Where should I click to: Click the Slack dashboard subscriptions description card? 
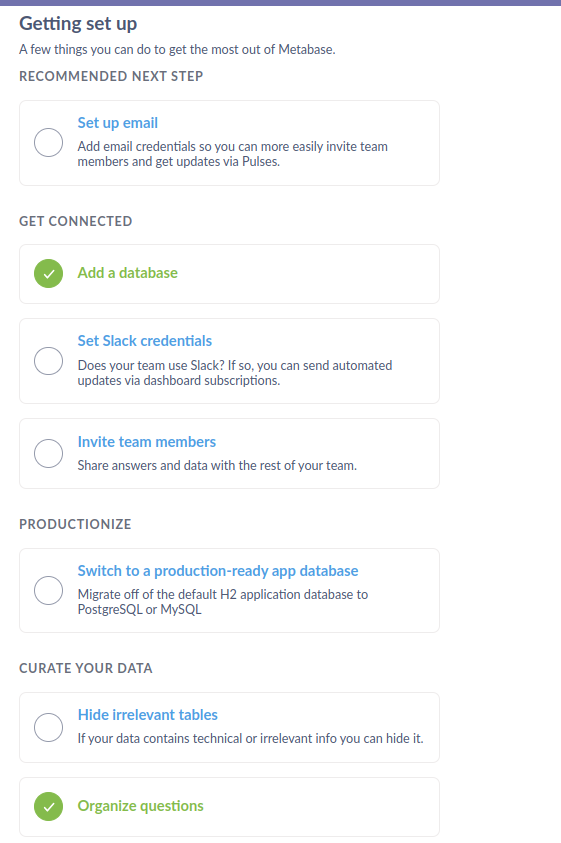(x=229, y=361)
